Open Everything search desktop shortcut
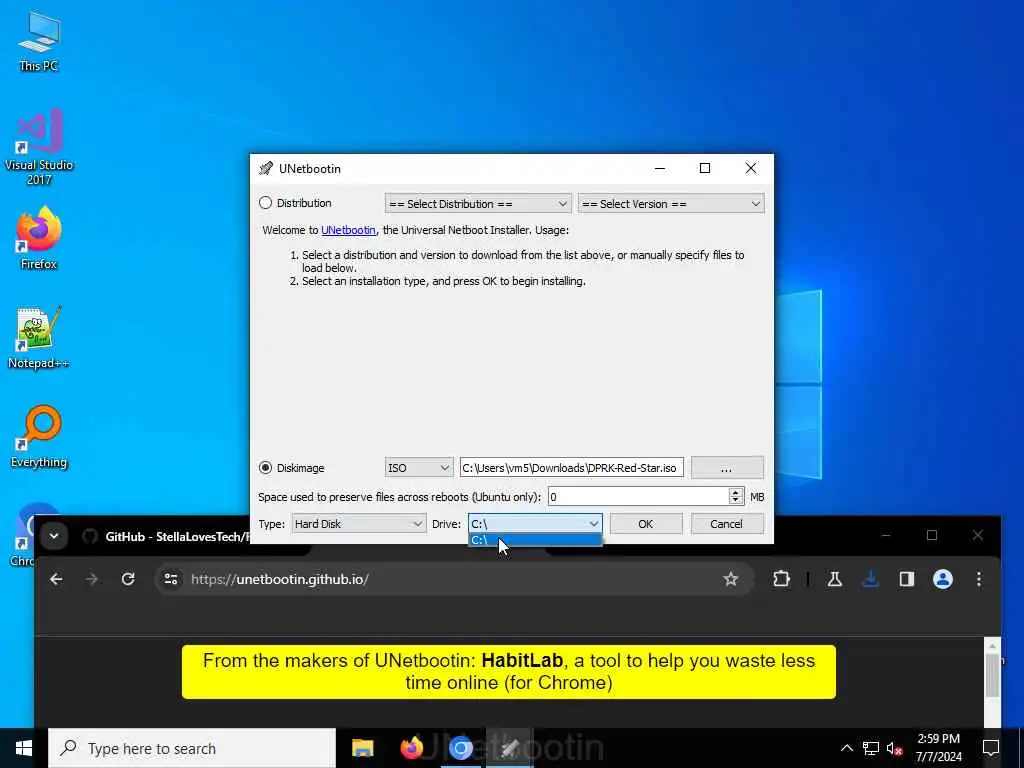The image size is (1024, 768). (x=39, y=437)
